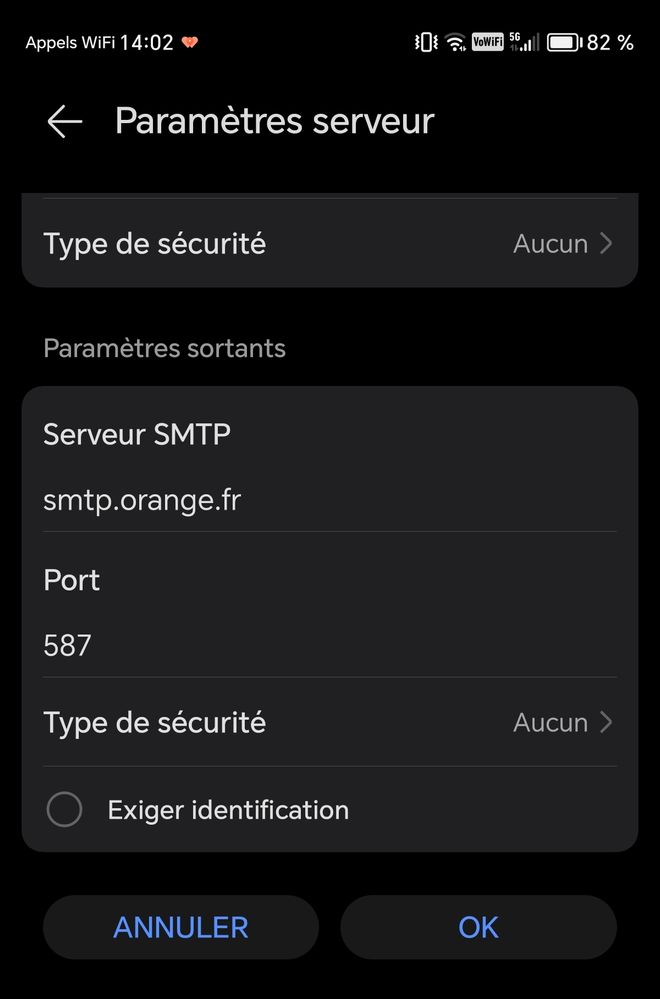Tap the battery level icon
This screenshot has height=999, width=660.
coord(564,42)
